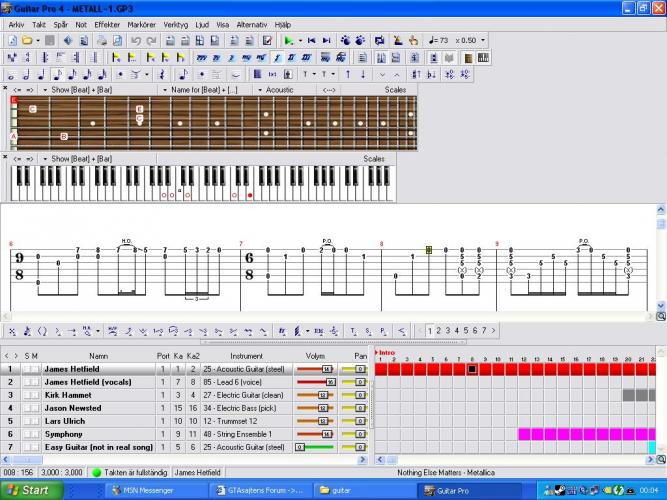The image size is (667, 500).
Task: Click the Play button in toolbar
Action: click(288, 40)
